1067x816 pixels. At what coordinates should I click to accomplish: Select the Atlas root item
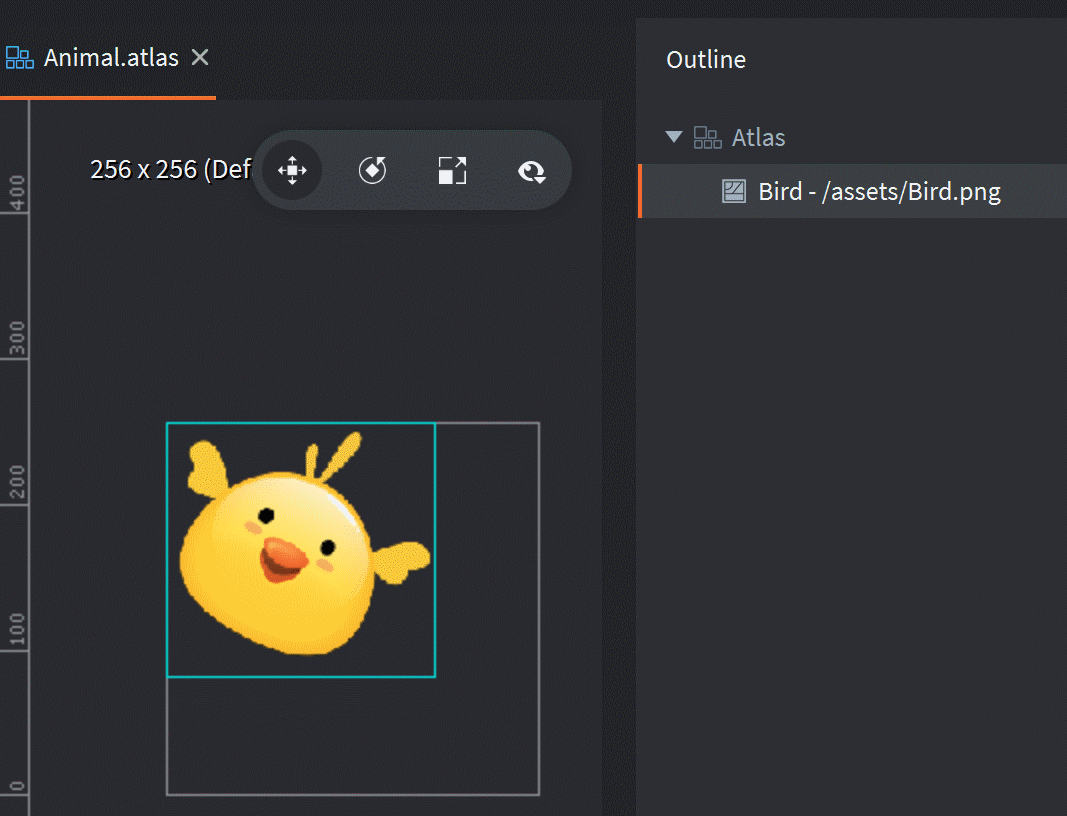758,138
